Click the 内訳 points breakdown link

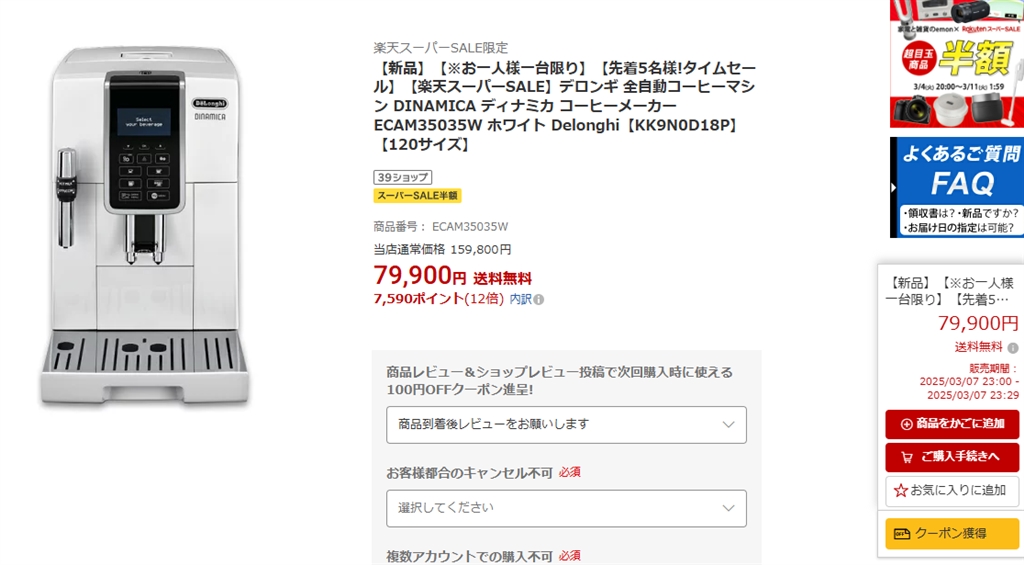[520, 299]
